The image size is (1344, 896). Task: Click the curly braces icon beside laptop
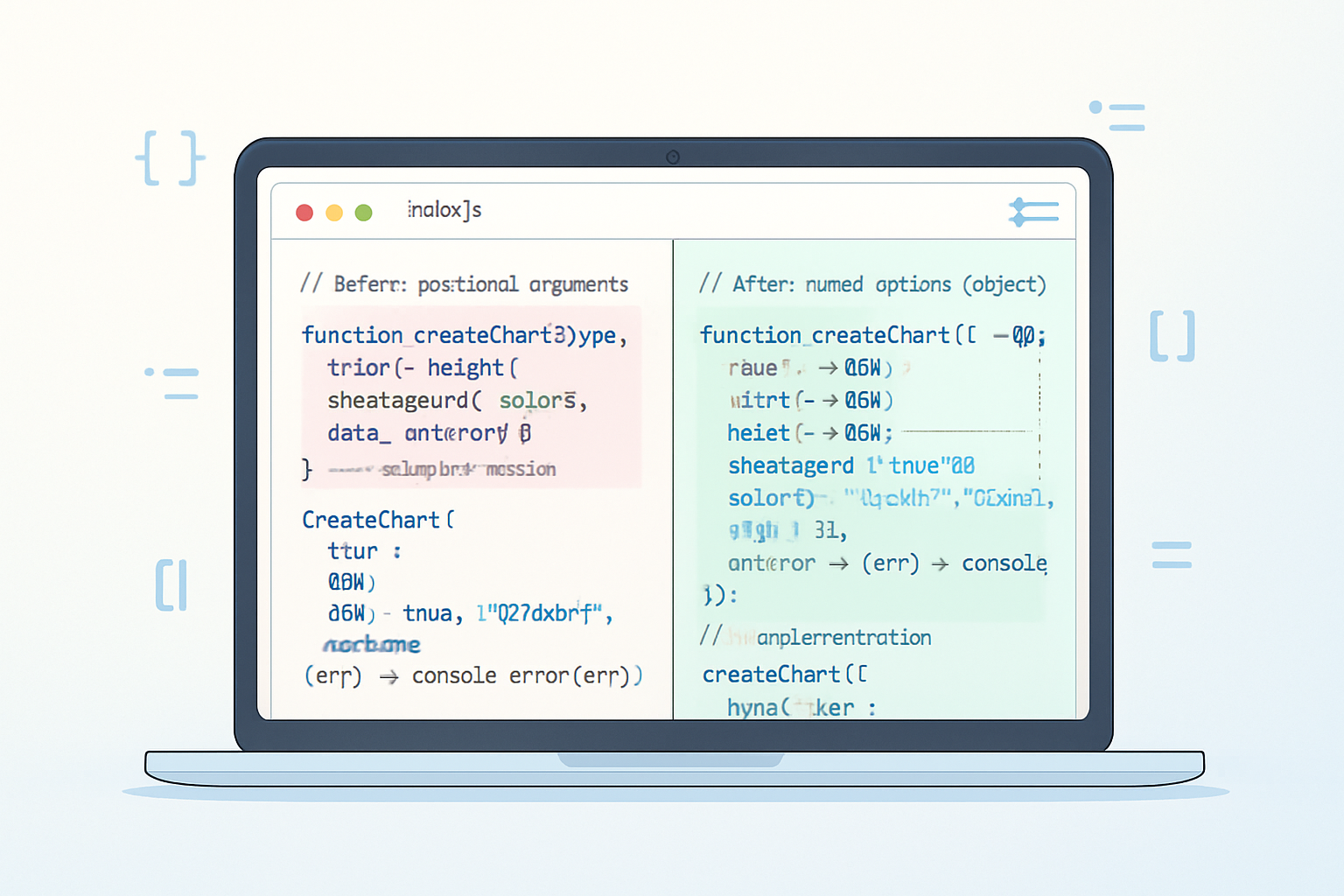click(170, 158)
